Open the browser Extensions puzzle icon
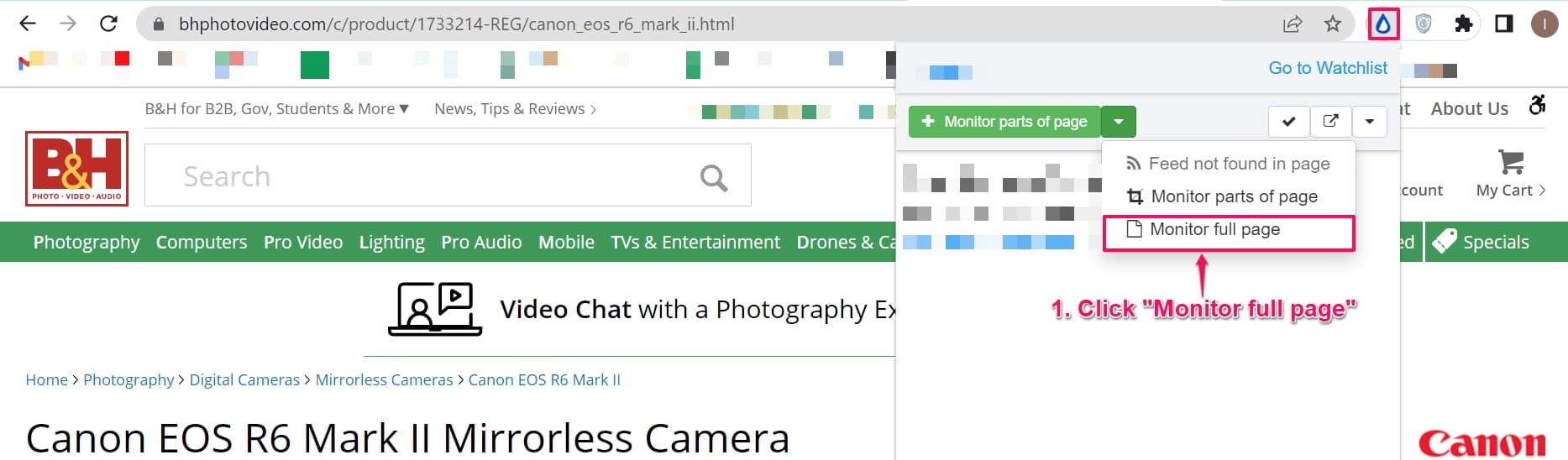 tap(1463, 24)
